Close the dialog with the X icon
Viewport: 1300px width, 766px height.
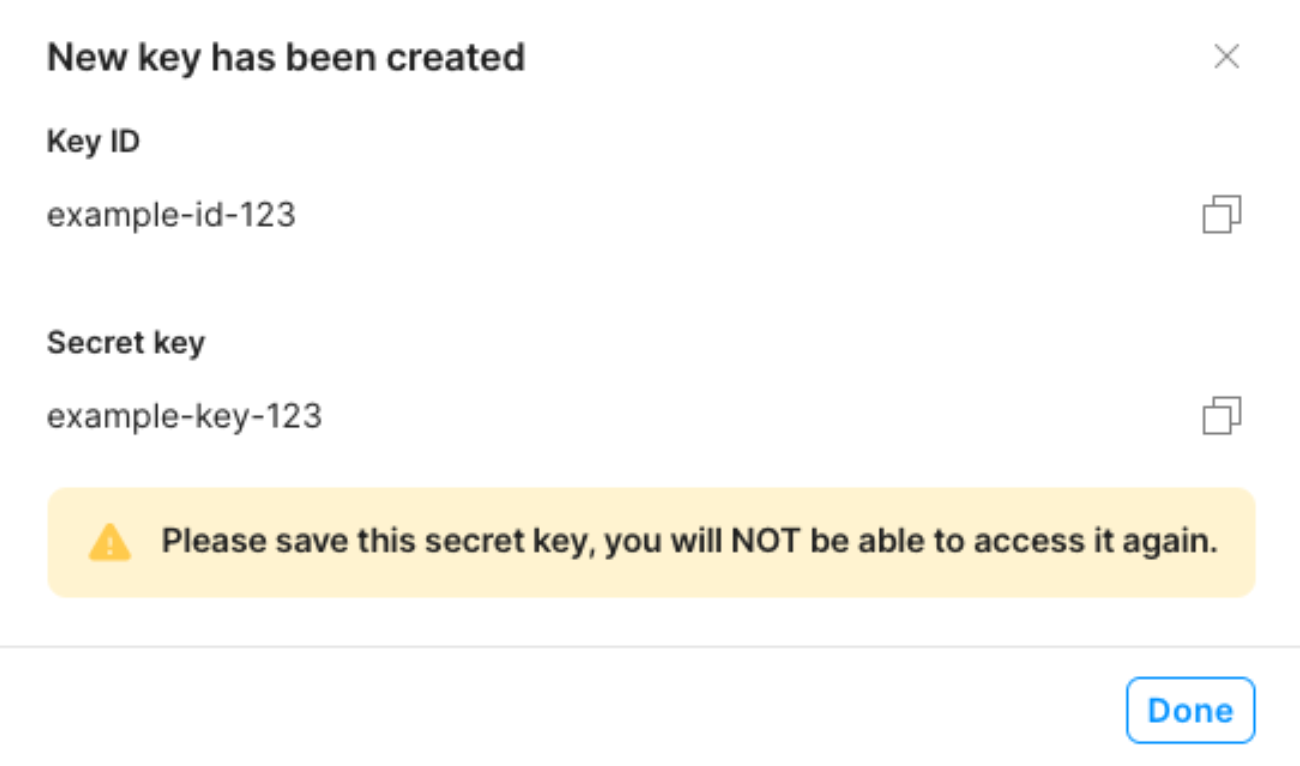(1226, 57)
